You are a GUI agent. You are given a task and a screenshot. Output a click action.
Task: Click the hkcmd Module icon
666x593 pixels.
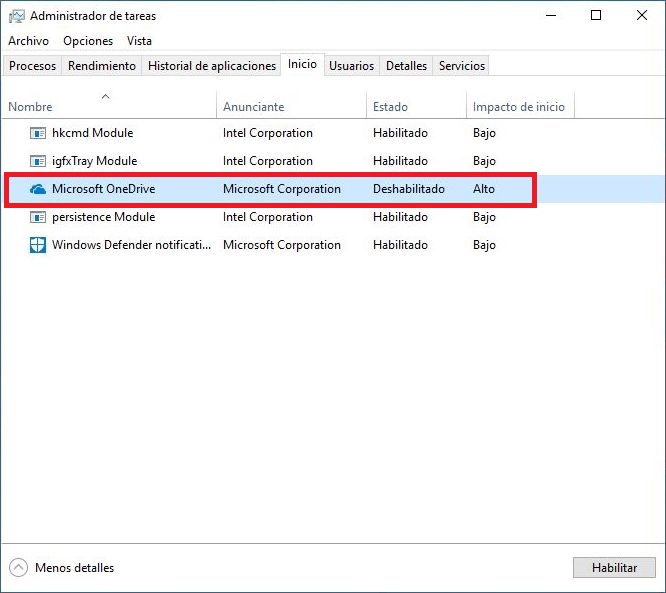pos(38,133)
